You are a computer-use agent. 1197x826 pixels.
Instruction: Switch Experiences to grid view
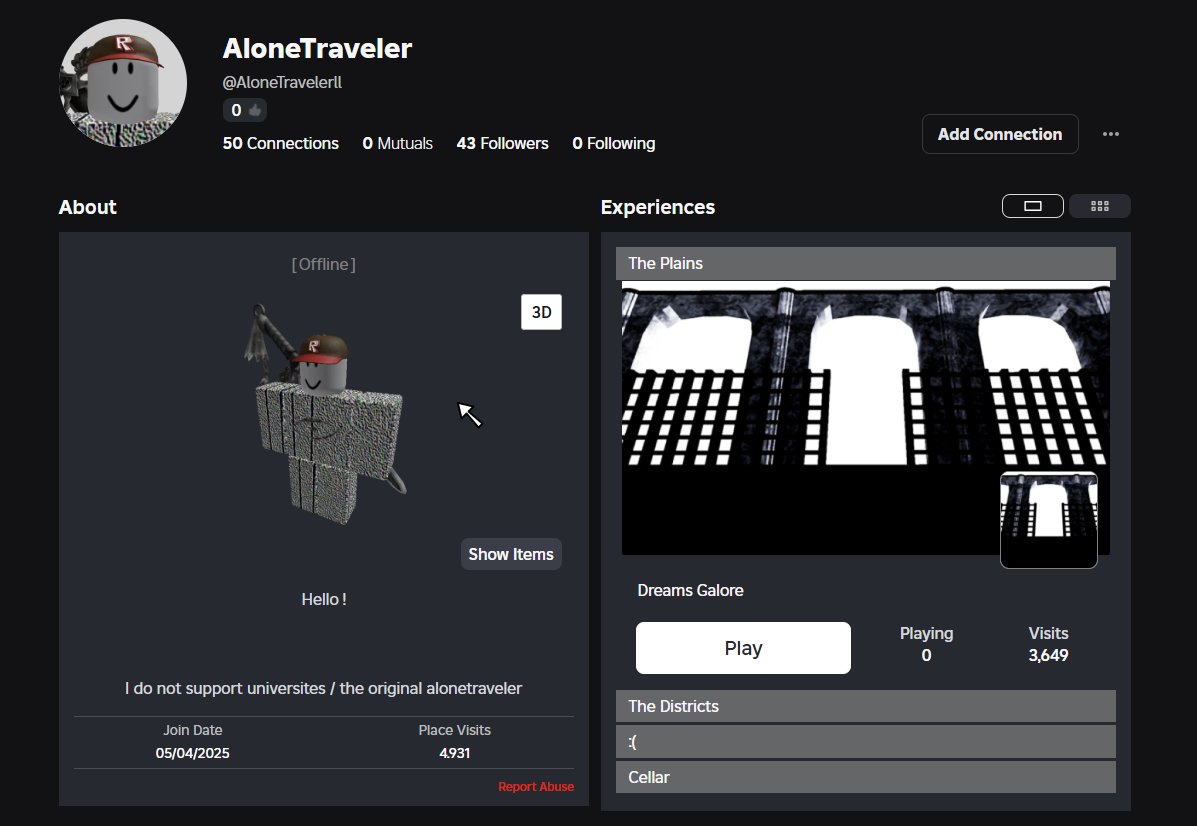(x=1099, y=206)
